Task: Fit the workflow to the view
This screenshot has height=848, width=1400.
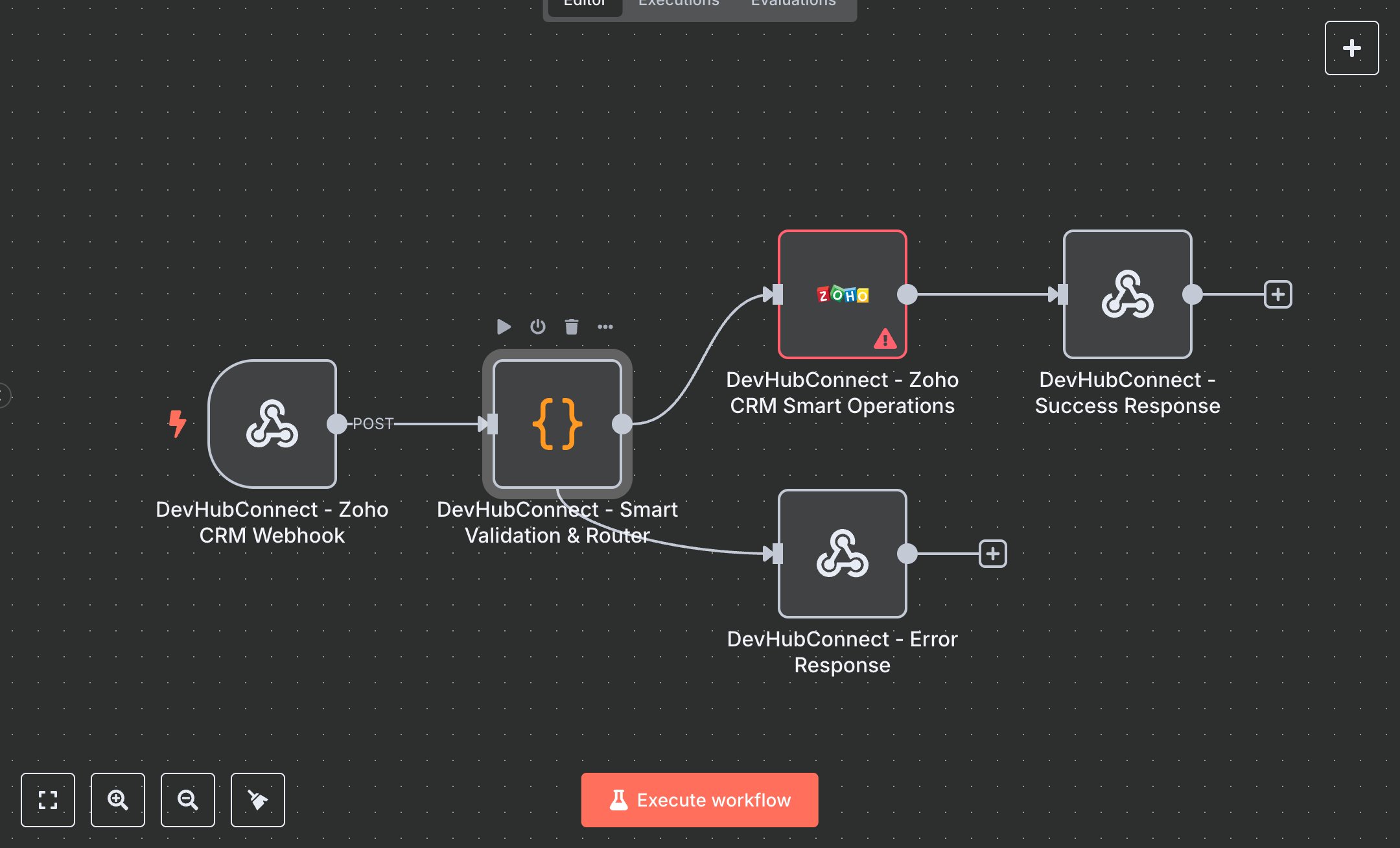Action: [48, 800]
